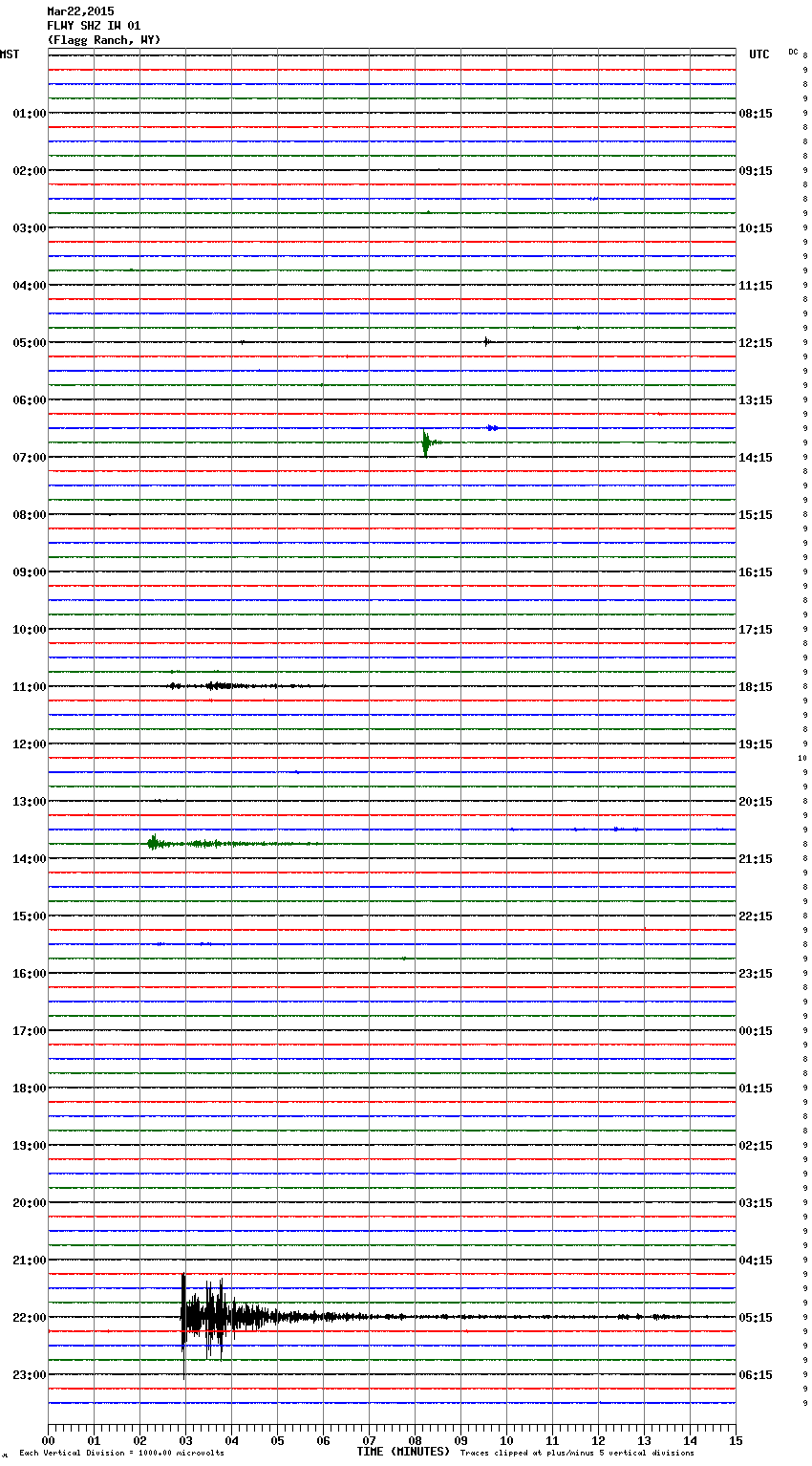
Task: Click minute tick label 12 on bottom axis
Action: 598,1440
